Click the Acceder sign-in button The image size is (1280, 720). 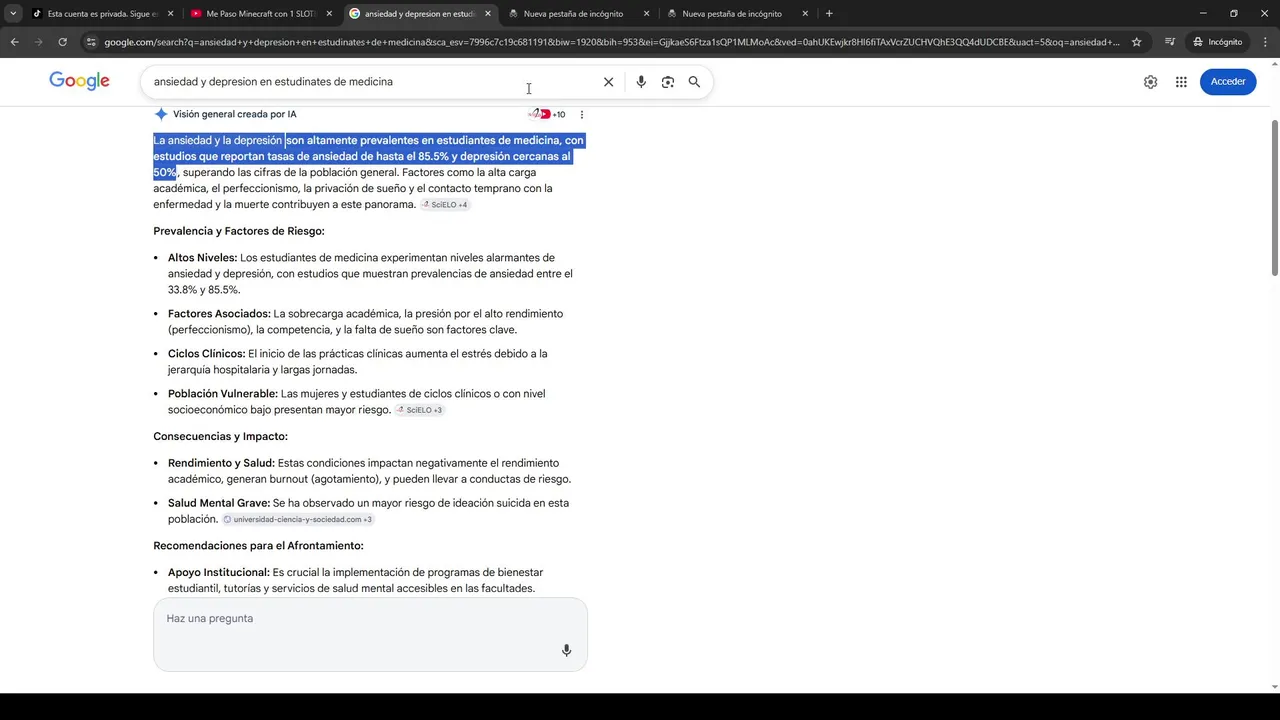point(1228,82)
